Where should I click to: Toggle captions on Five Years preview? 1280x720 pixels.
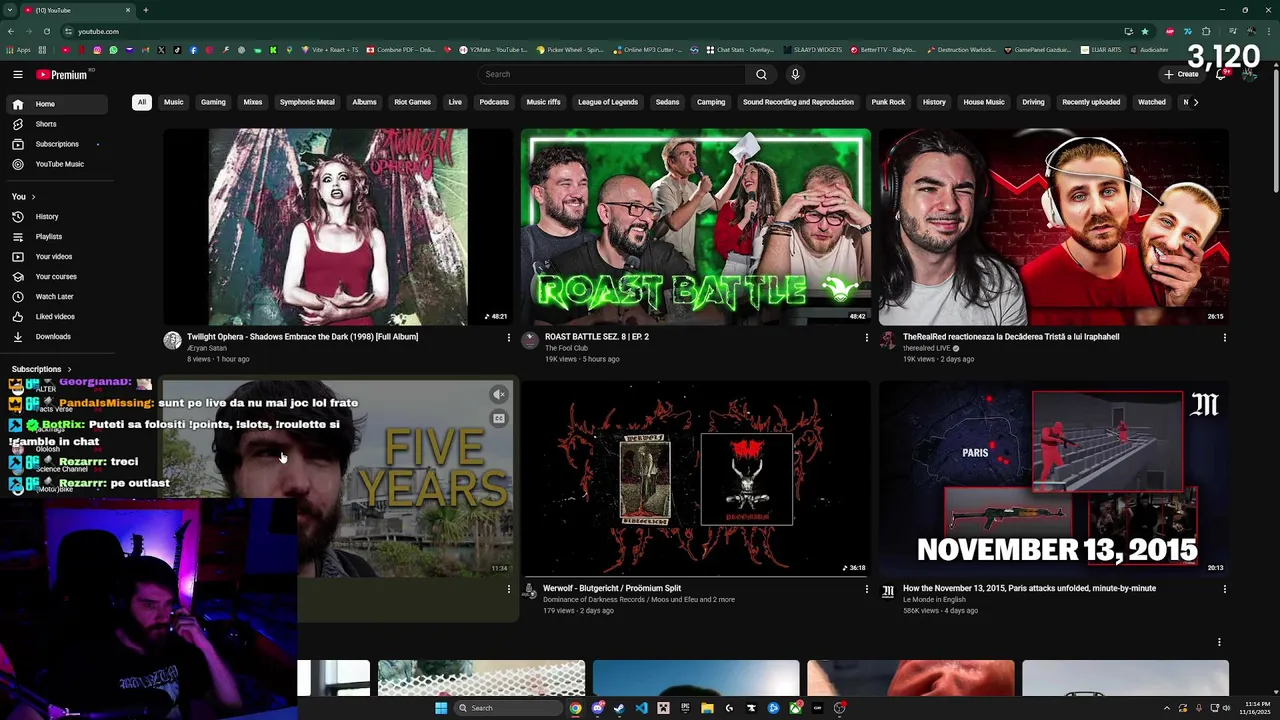pyautogui.click(x=498, y=419)
